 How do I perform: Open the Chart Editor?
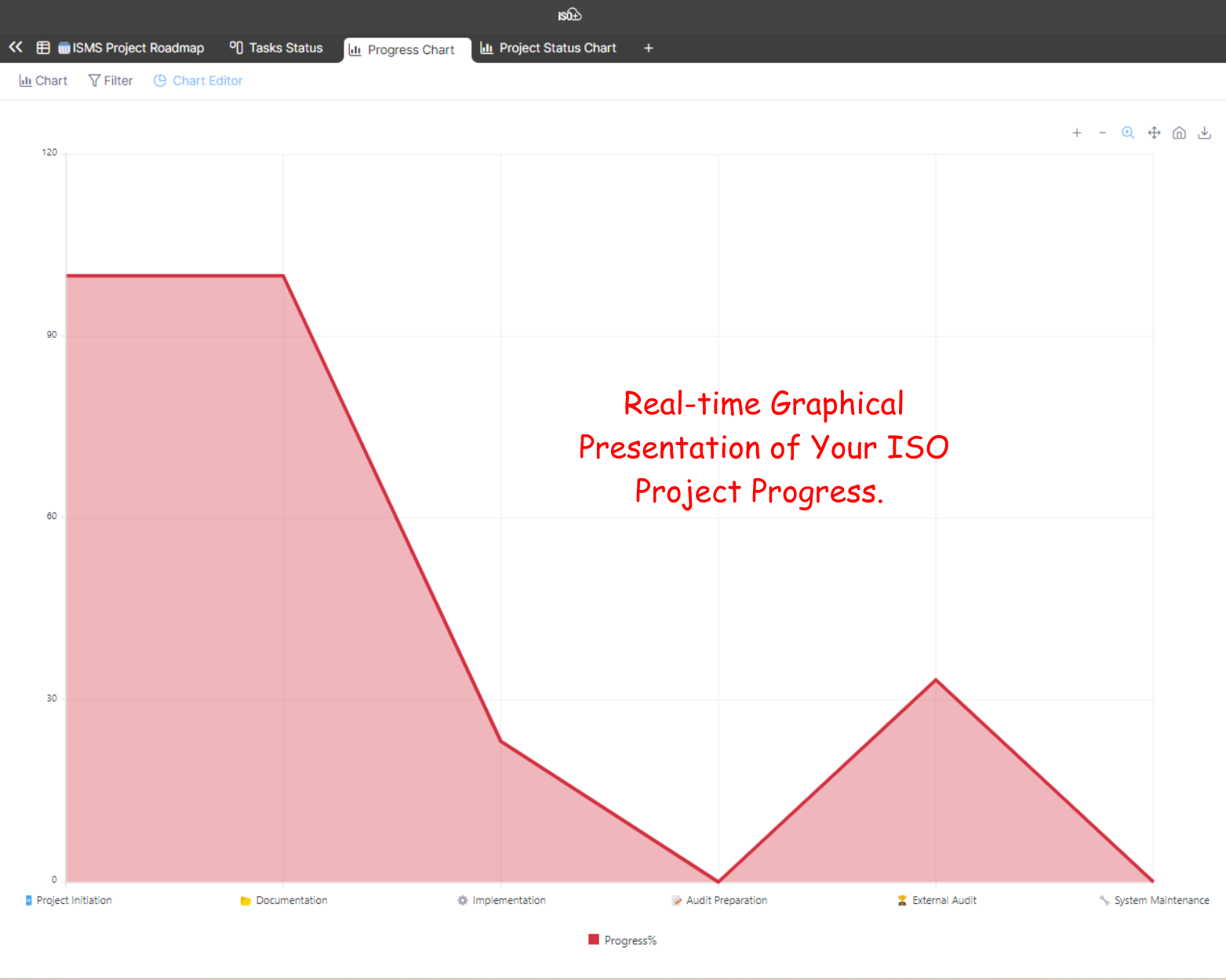(198, 81)
